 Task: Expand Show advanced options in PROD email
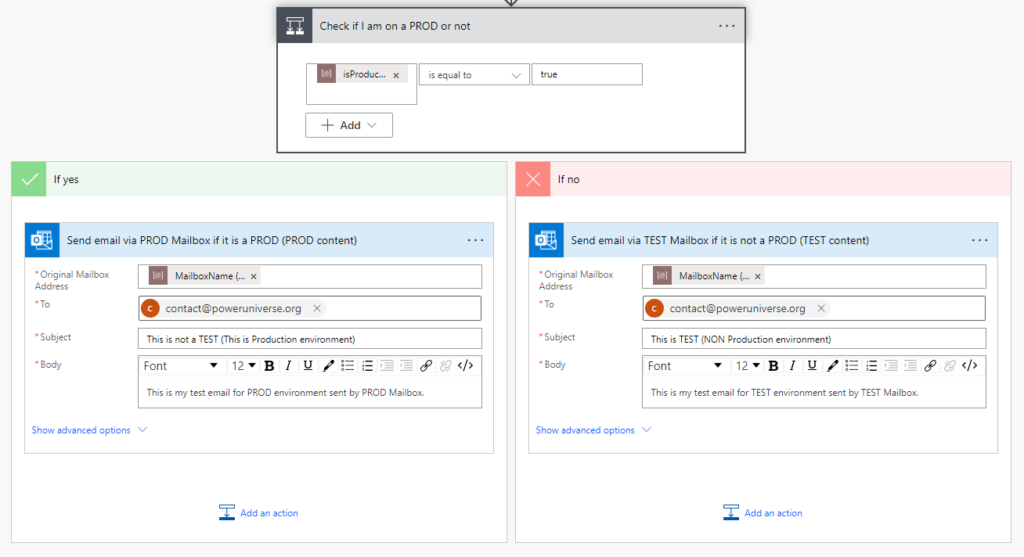[x=89, y=430]
